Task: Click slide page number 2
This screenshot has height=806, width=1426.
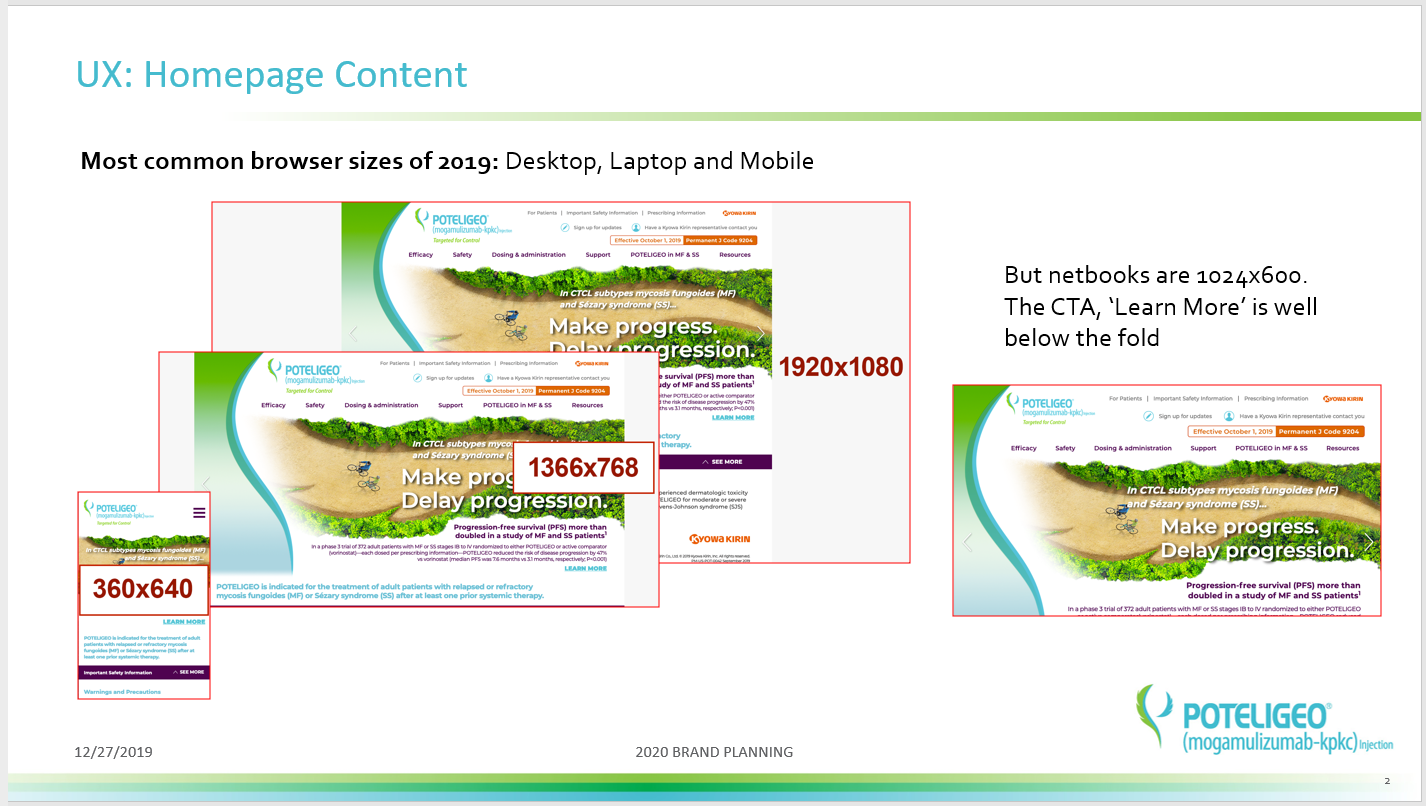Action: pyautogui.click(x=1387, y=781)
